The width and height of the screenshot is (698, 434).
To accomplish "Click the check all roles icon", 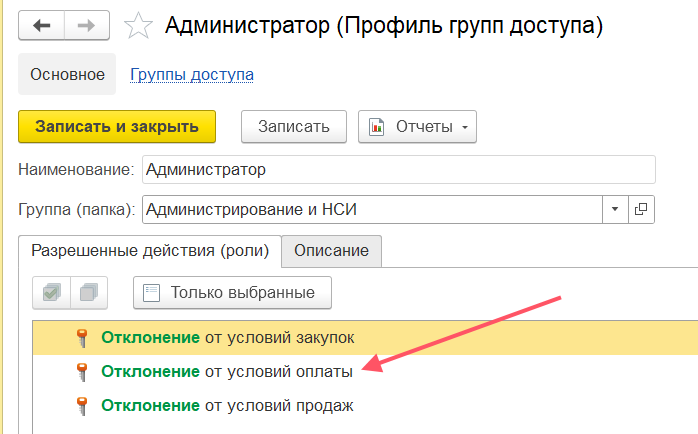I will [50, 293].
